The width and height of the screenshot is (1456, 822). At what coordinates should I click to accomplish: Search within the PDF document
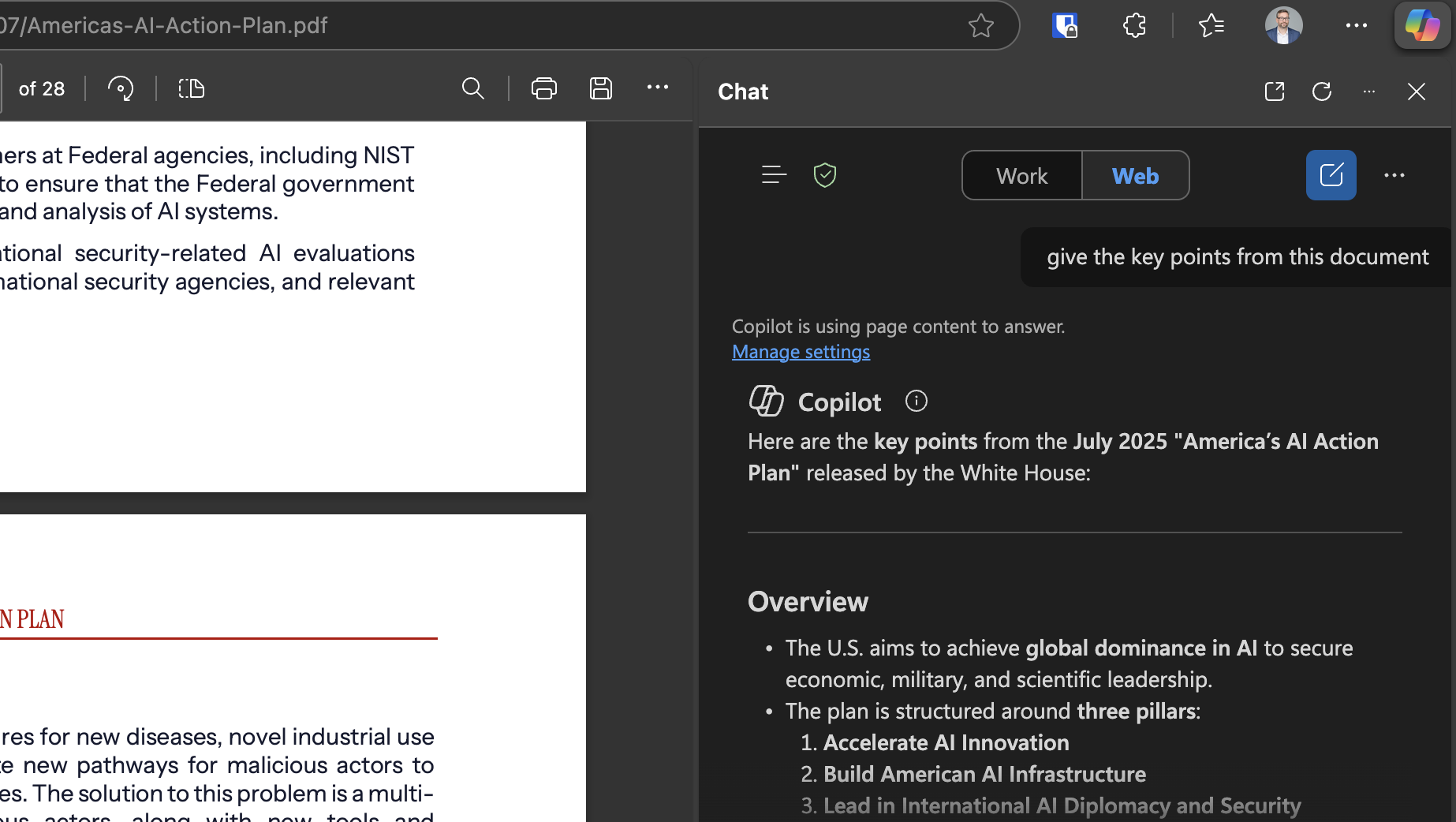click(x=472, y=88)
